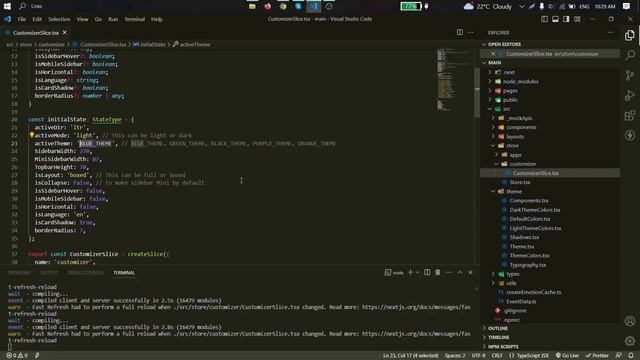The image size is (640, 360).
Task: Click the code minimap overview
Action: [x=454, y=80]
